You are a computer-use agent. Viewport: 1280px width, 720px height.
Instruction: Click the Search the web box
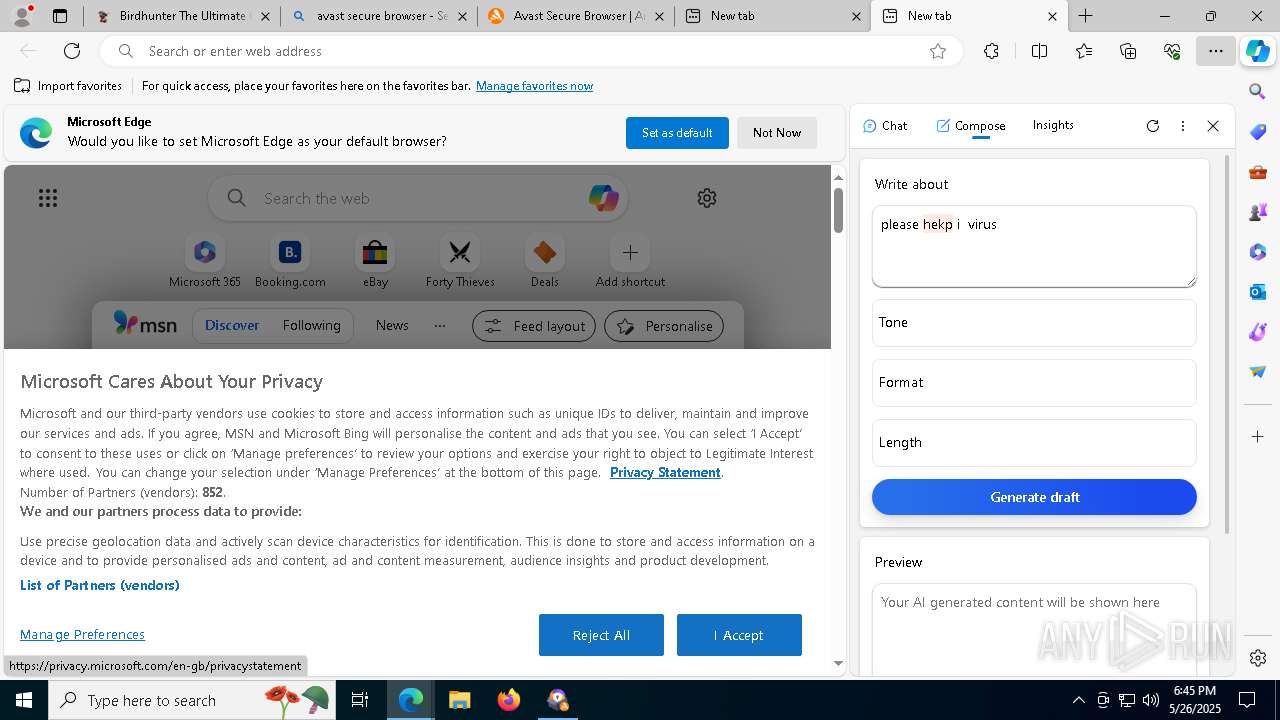(418, 198)
